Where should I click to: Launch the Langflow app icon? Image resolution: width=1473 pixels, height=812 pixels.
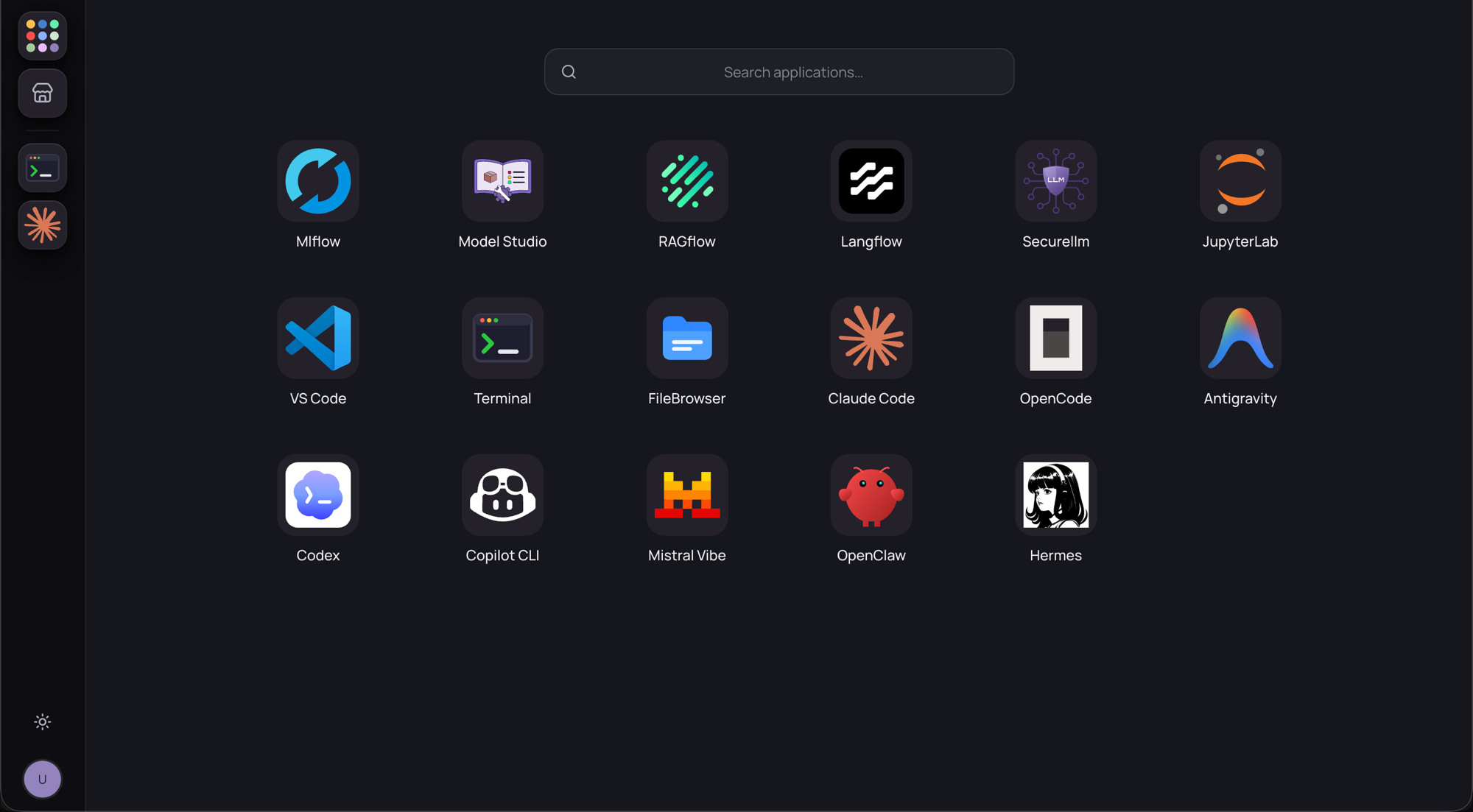871,181
